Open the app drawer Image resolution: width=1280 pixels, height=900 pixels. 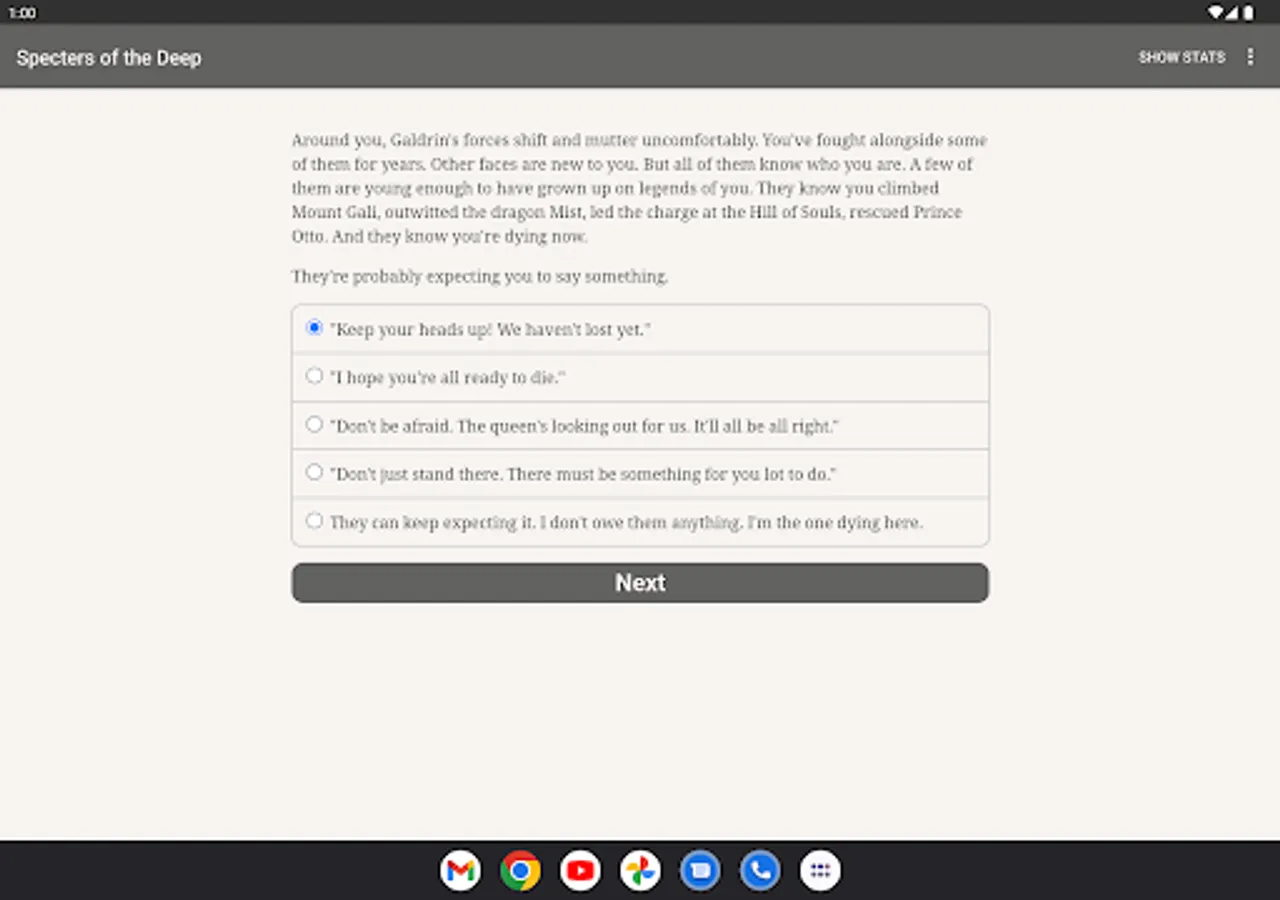coord(820,870)
